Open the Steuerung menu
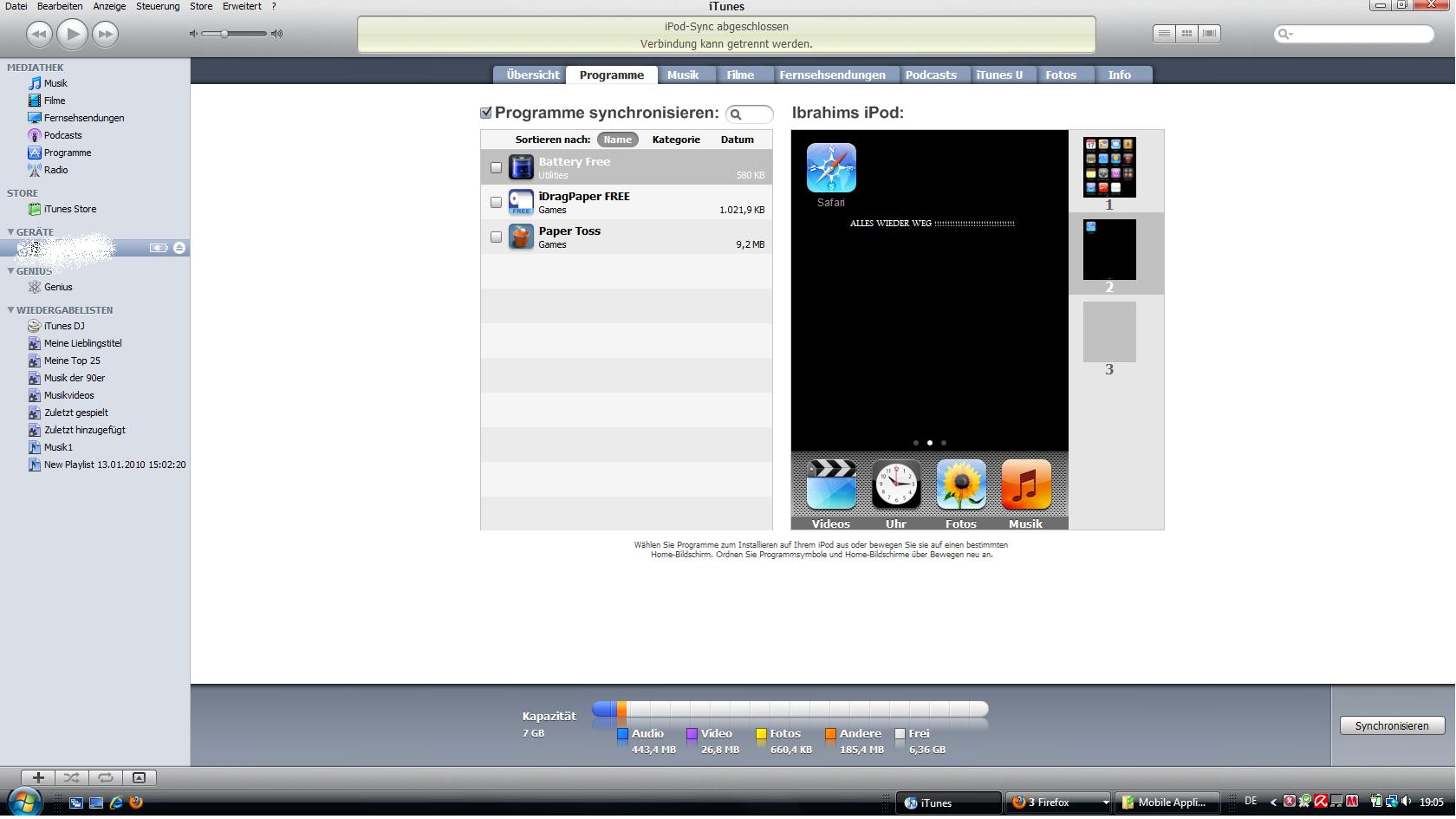The height and width of the screenshot is (819, 1456). tap(158, 6)
